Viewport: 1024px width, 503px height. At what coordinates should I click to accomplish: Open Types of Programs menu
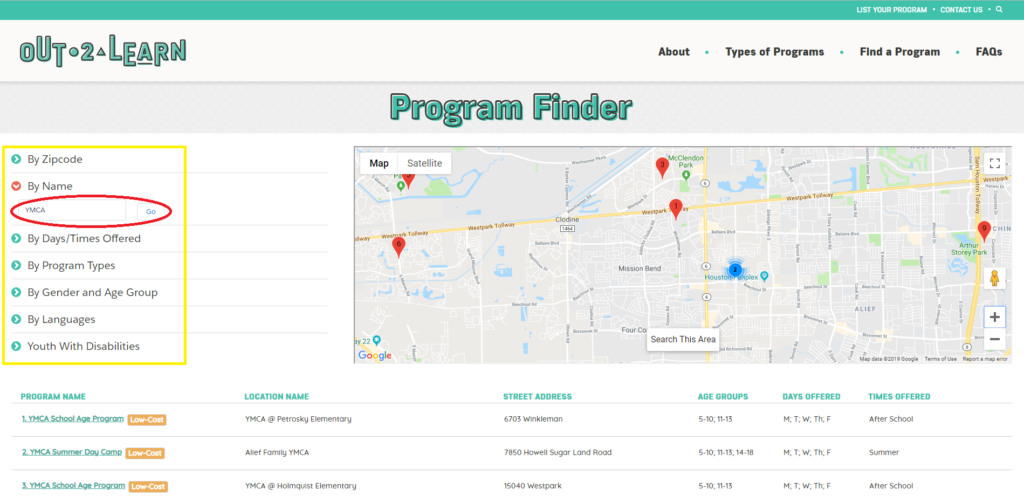pos(775,52)
